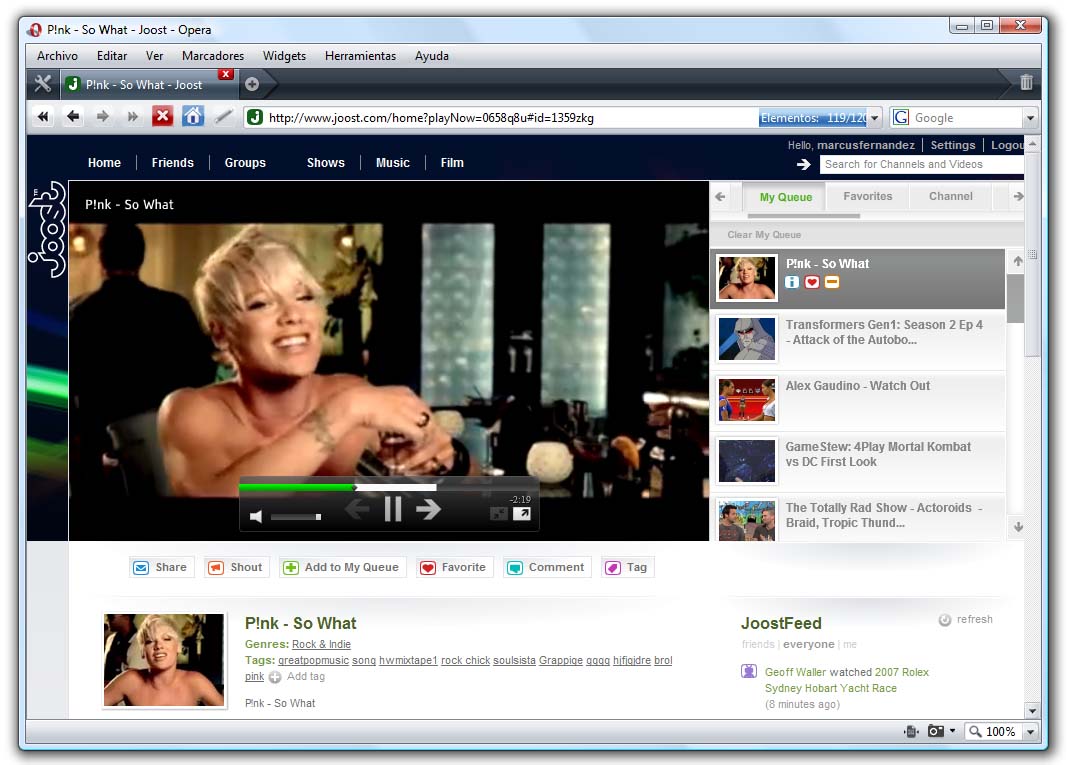Click the Share button
This screenshot has width=1068, height=765.
point(161,567)
